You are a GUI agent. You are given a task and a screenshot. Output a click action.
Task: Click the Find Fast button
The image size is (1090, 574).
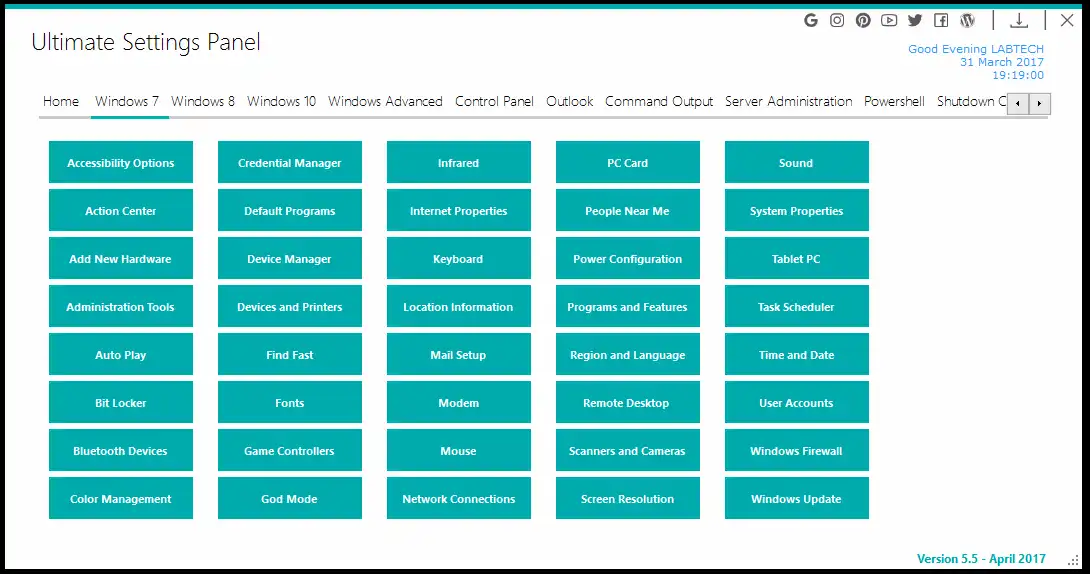[x=290, y=354]
